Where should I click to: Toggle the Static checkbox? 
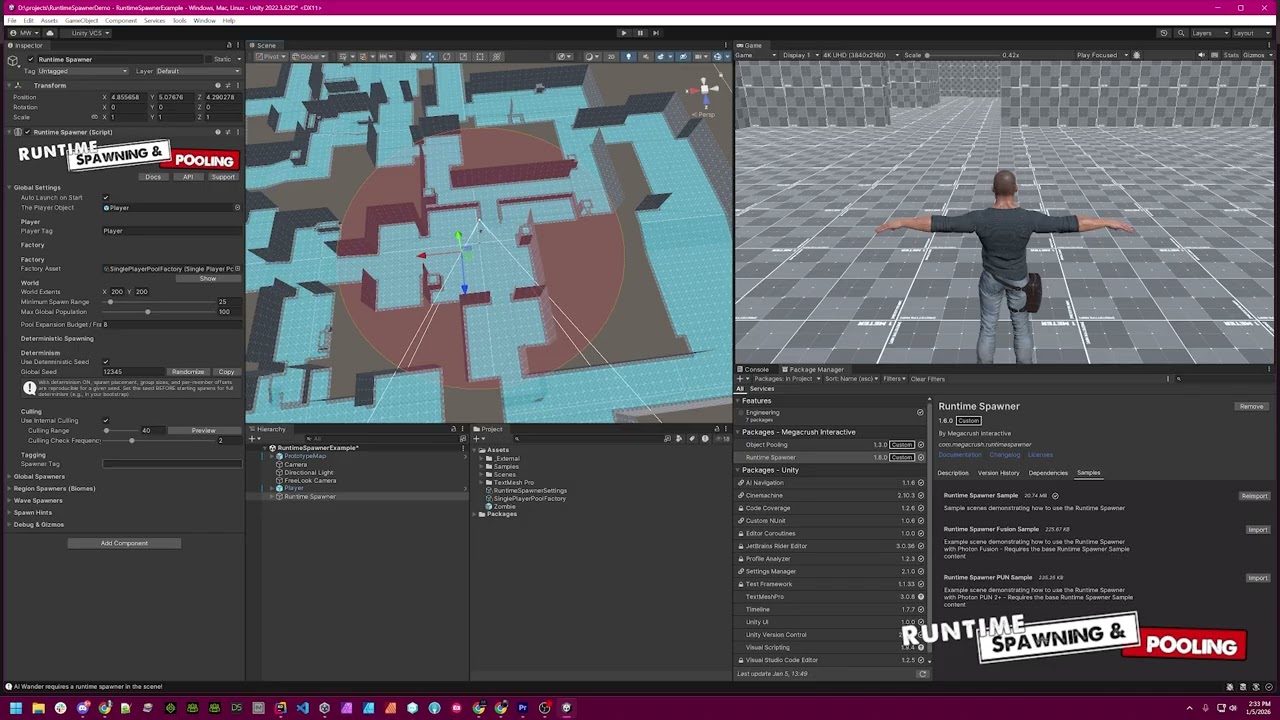click(210, 59)
